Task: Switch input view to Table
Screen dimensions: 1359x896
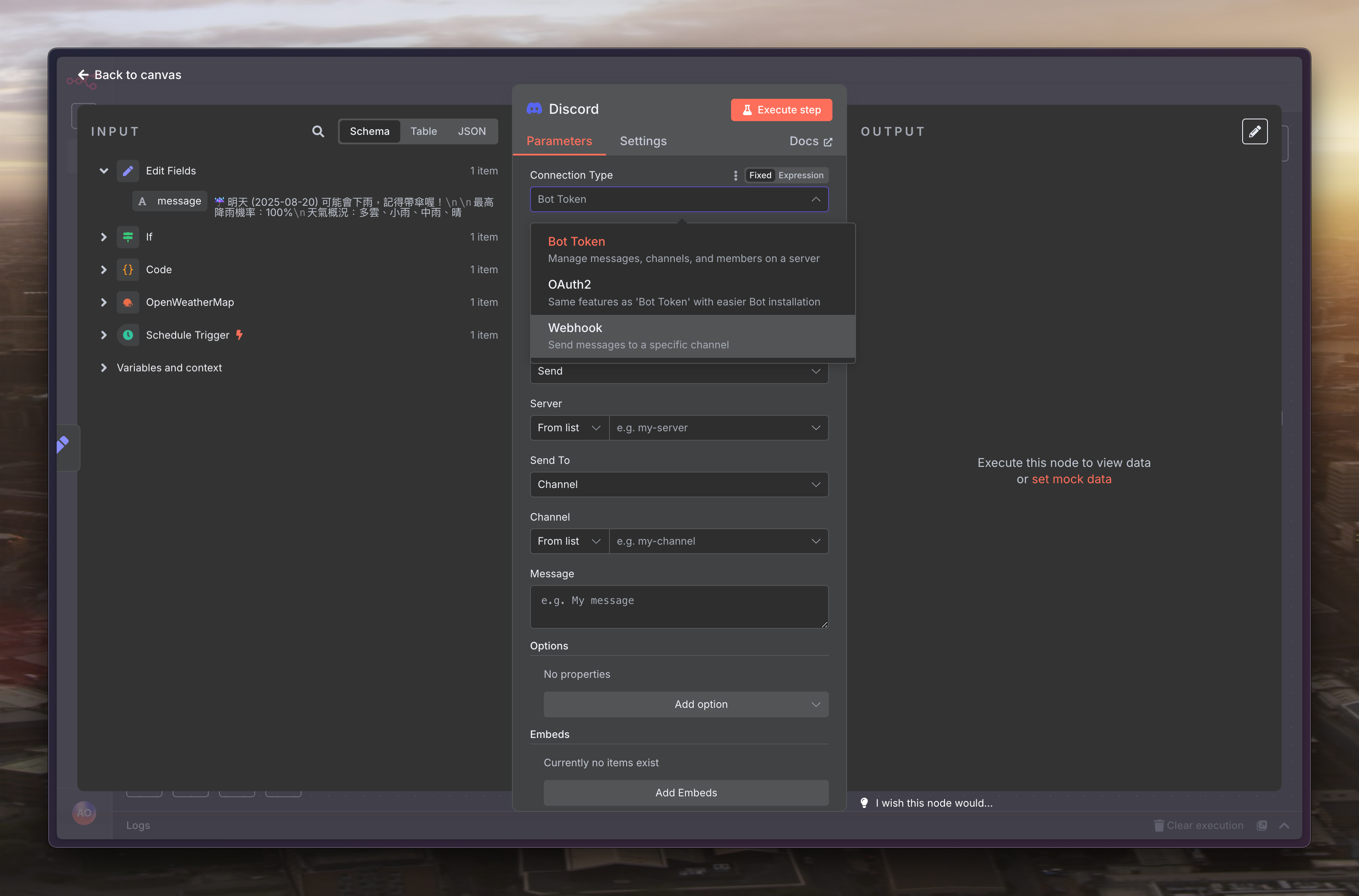Action: [424, 131]
